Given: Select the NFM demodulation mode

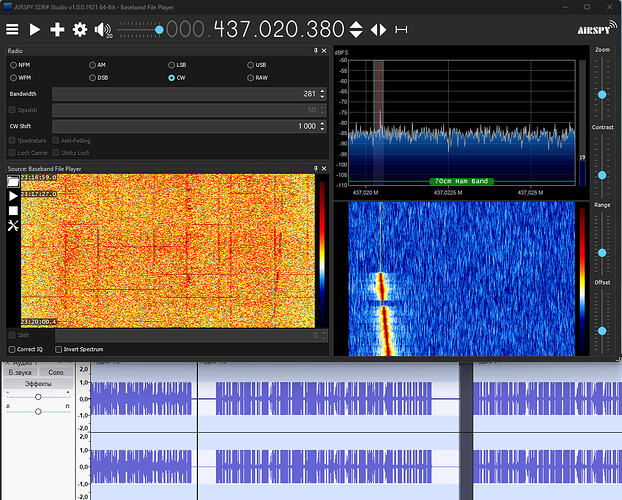Looking at the screenshot, I should click(x=13, y=65).
